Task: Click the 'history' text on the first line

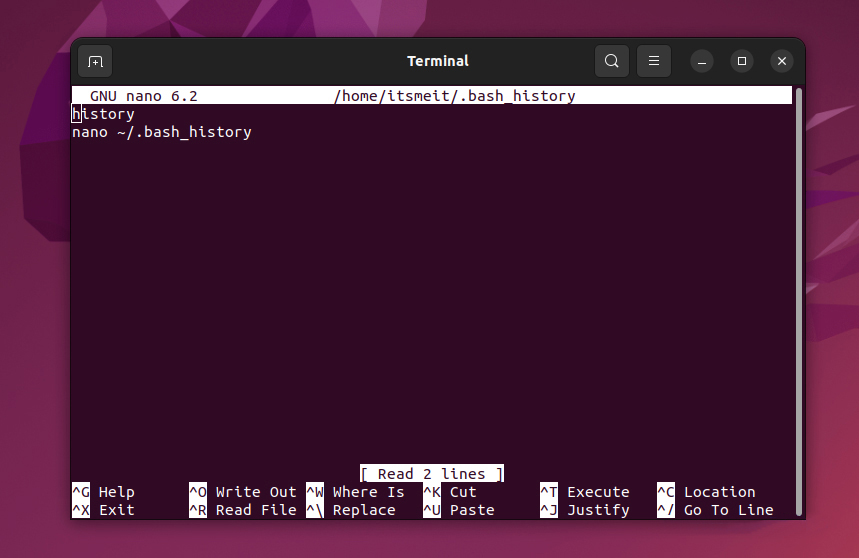Action: (x=103, y=114)
